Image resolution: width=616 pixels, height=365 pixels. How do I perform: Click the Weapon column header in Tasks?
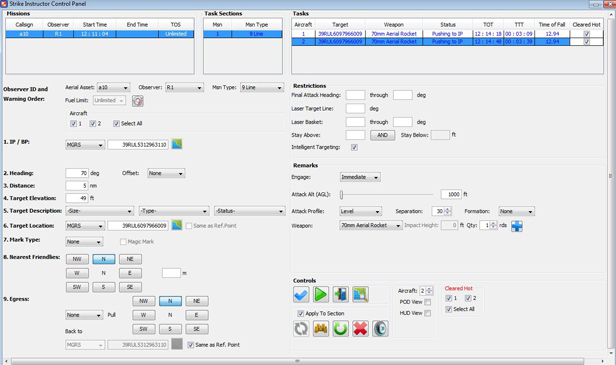pos(394,24)
